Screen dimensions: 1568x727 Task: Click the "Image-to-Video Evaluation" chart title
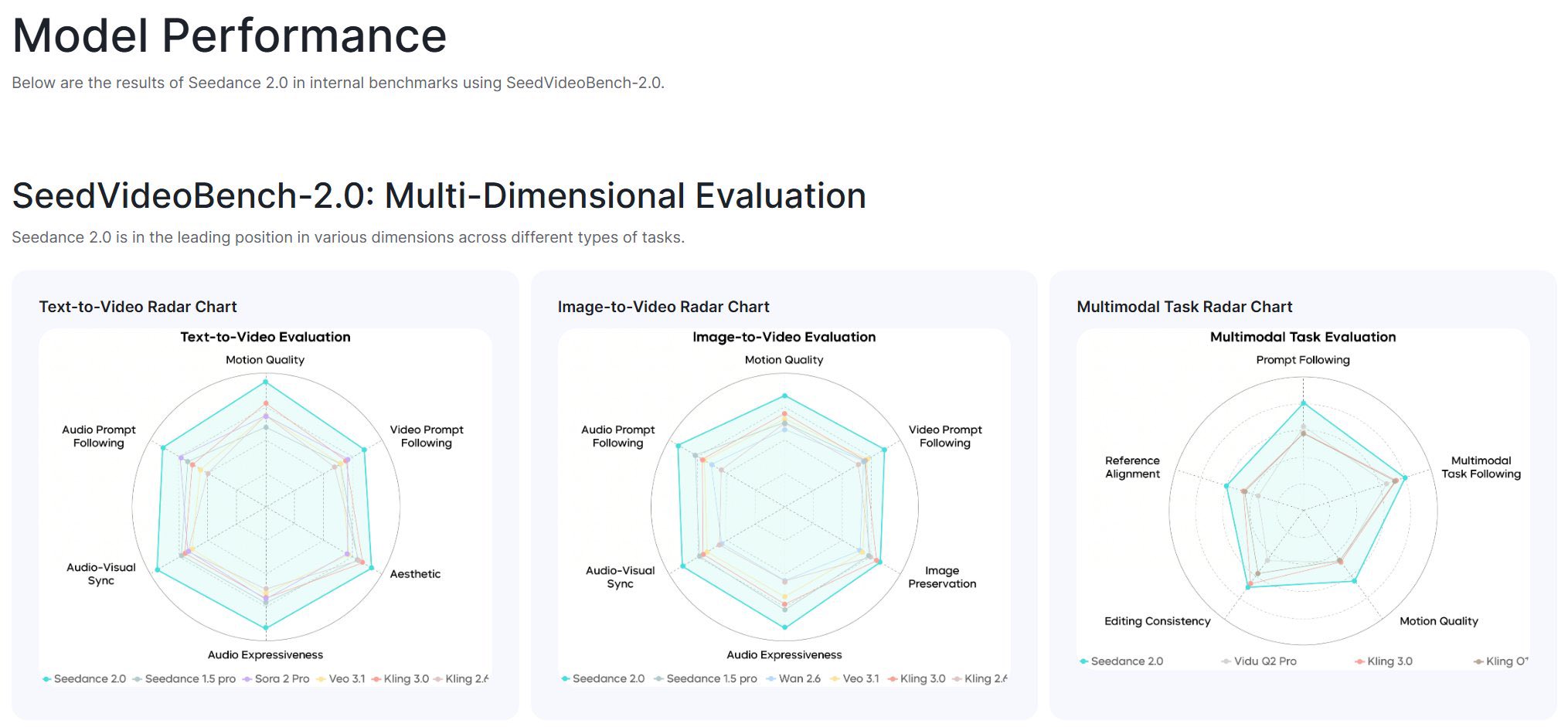tap(784, 337)
